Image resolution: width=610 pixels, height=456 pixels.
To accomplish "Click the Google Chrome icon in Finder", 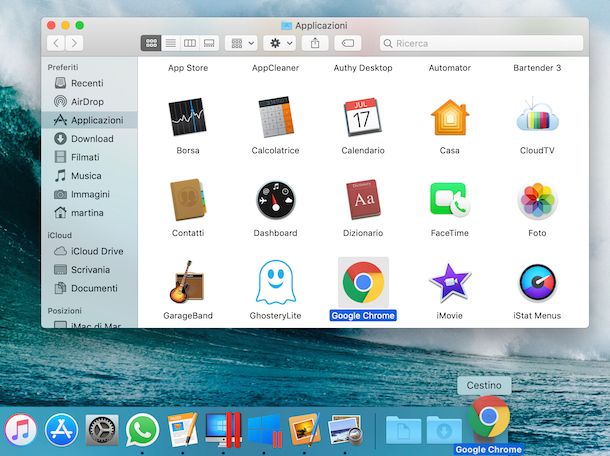I will pos(363,282).
